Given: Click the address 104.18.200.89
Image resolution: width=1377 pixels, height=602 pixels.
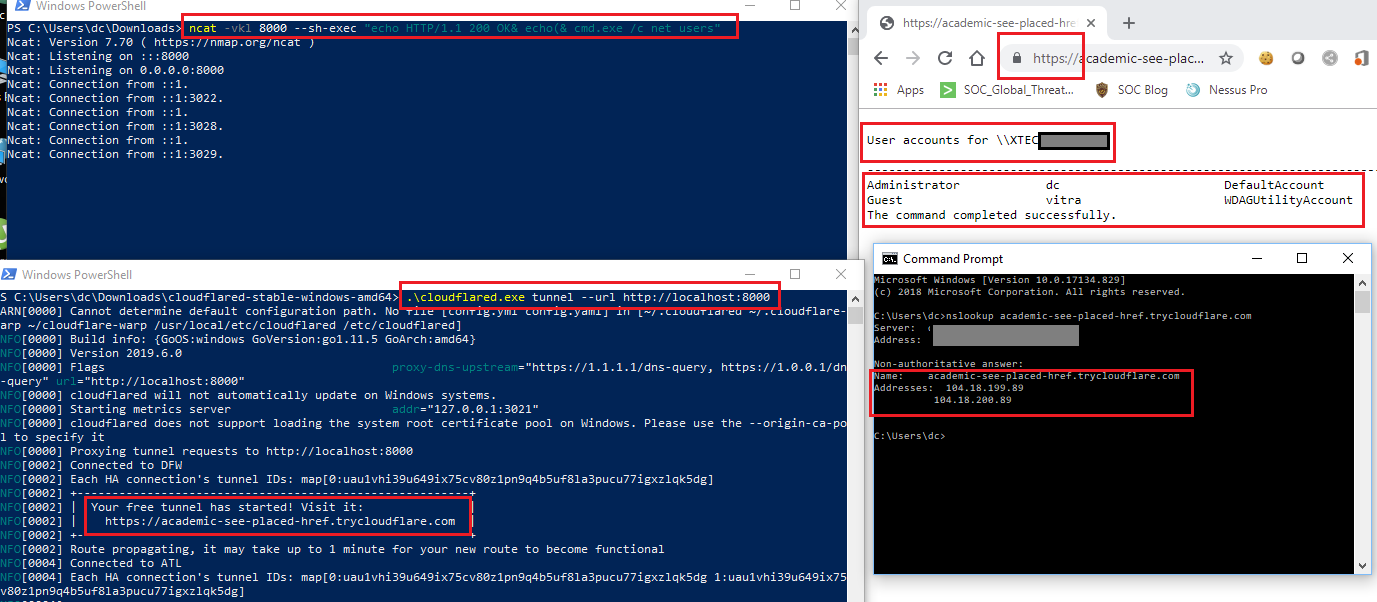Looking at the screenshot, I should [972, 400].
